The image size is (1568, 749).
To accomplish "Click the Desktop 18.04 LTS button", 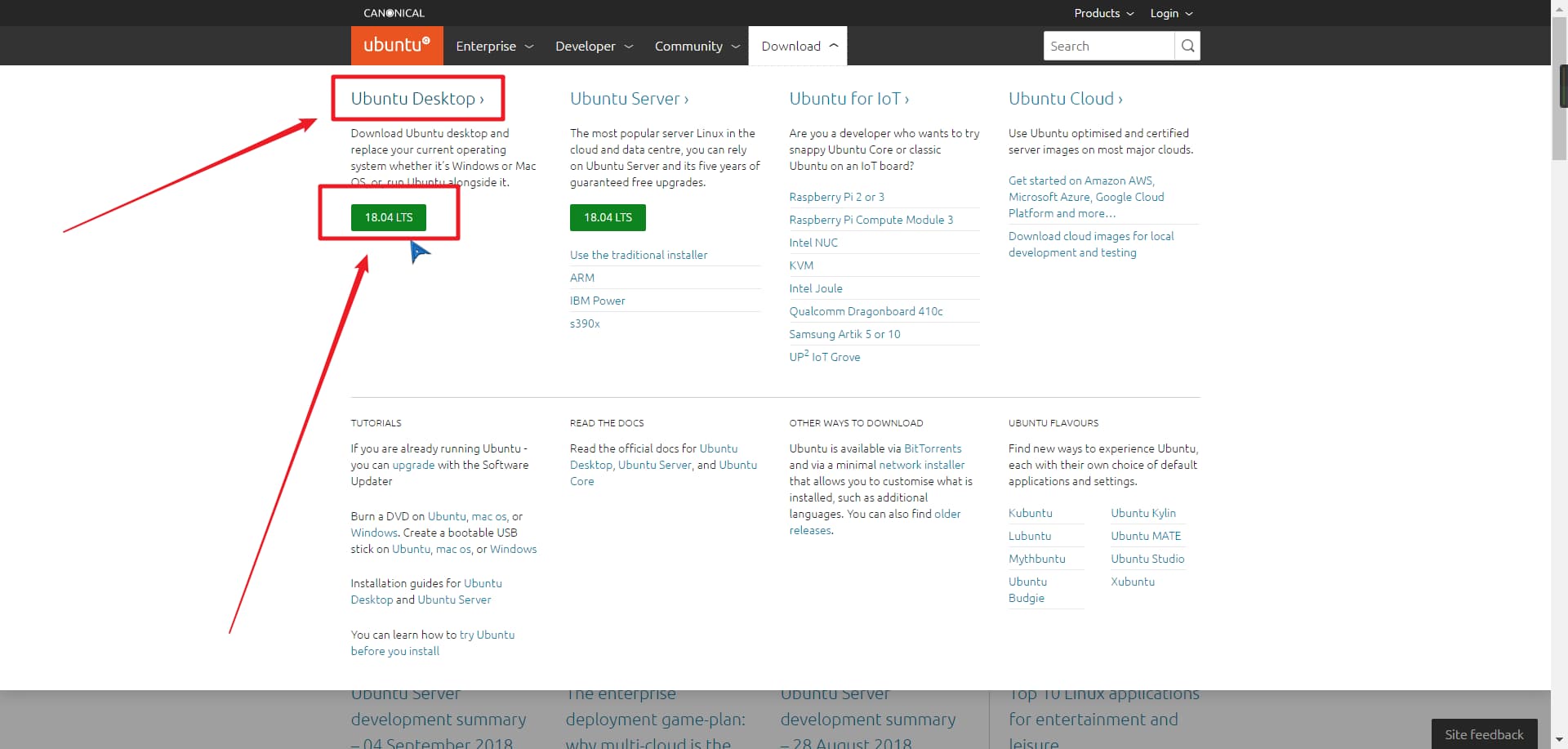I will pyautogui.click(x=389, y=217).
